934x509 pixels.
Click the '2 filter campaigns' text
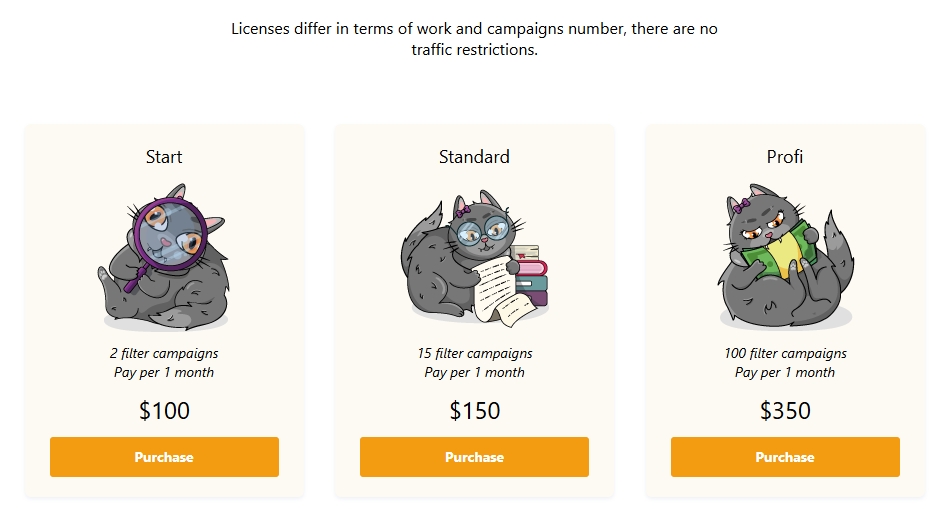point(164,354)
